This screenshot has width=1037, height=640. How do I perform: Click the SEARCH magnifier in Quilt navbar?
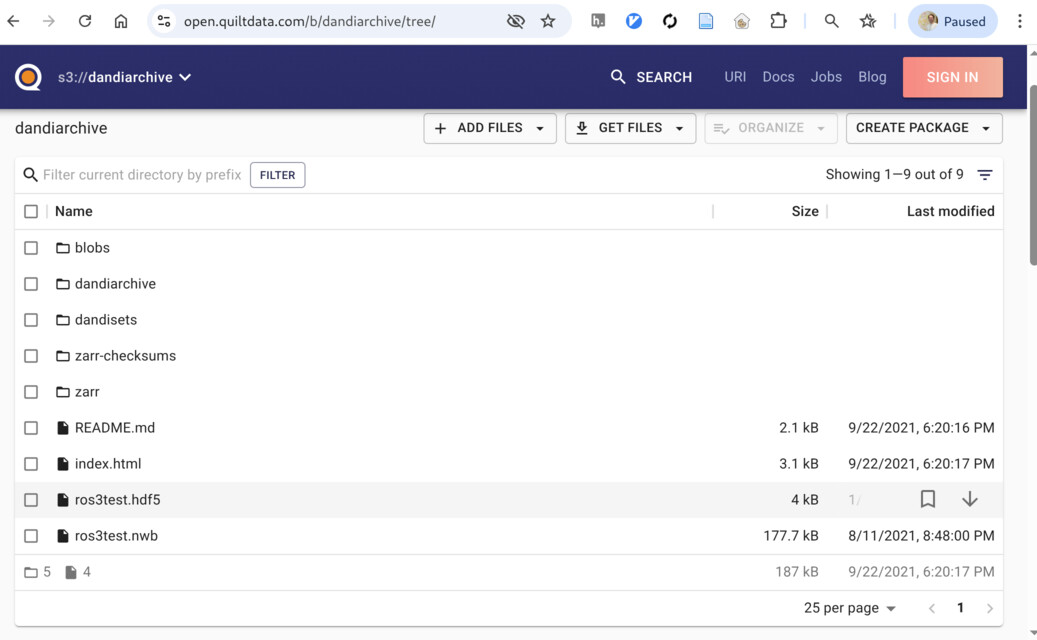[x=618, y=77]
